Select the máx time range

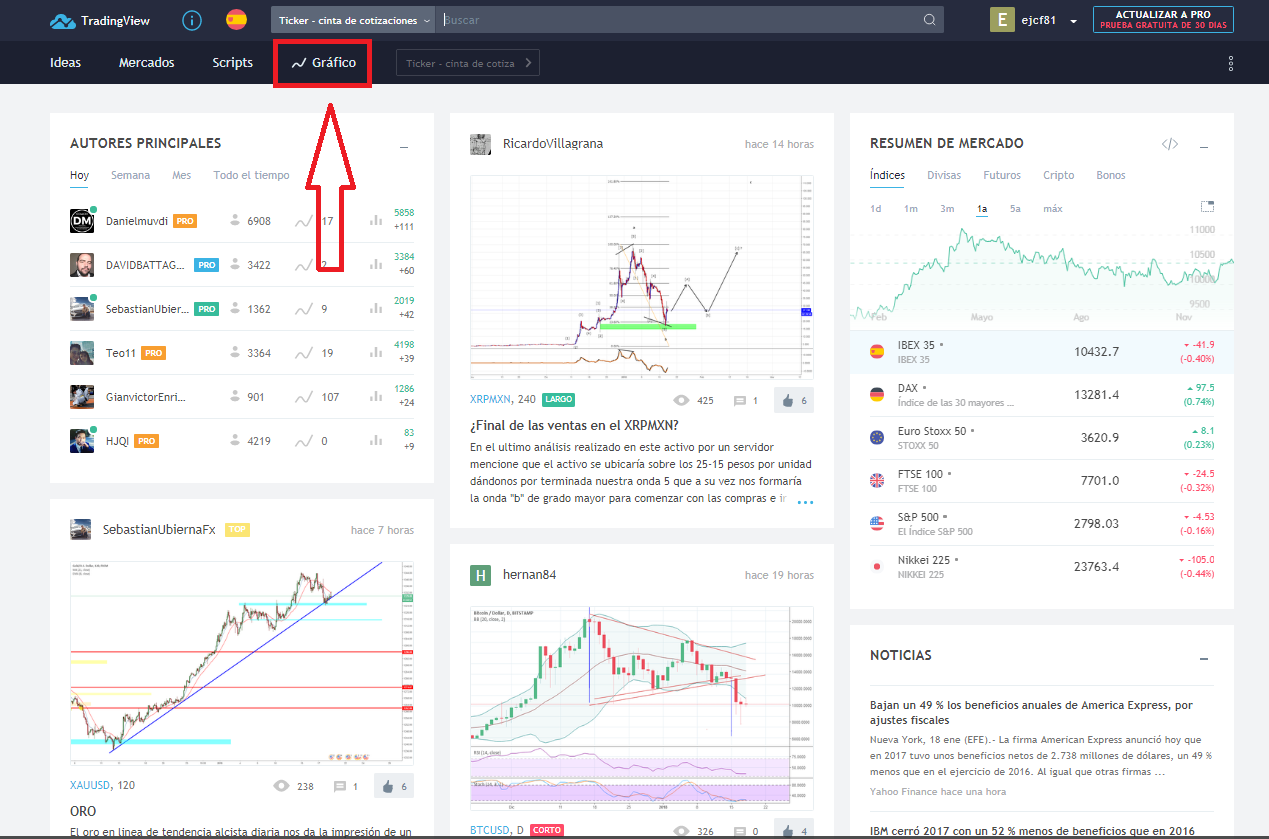(1053, 209)
